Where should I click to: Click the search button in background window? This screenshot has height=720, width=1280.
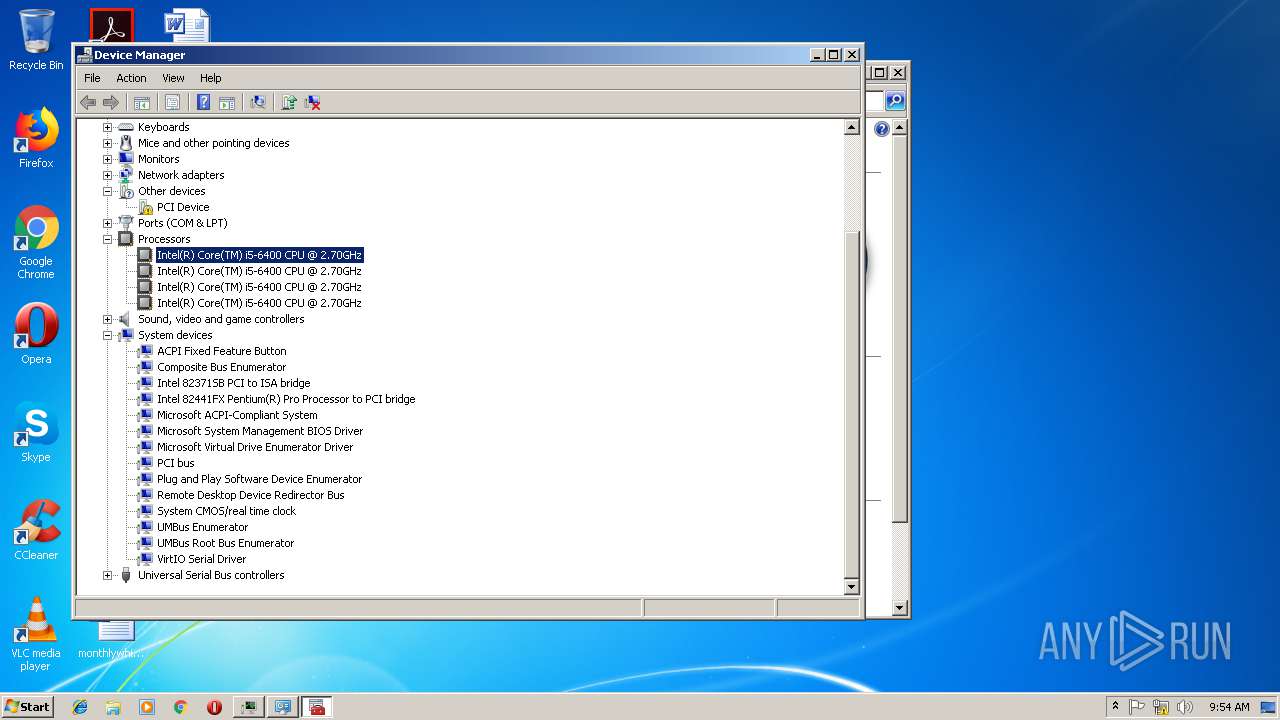pyautogui.click(x=895, y=101)
